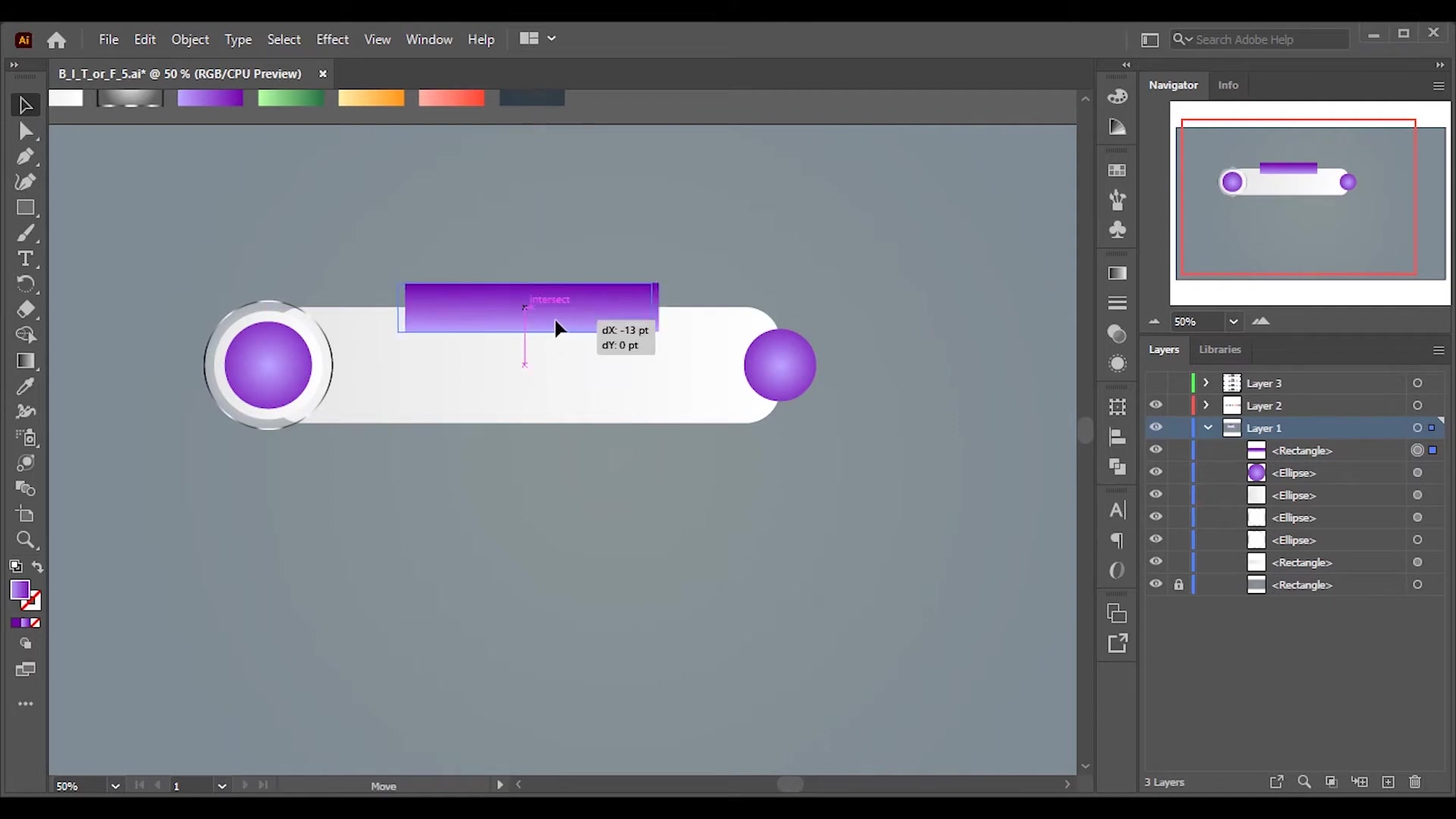Screen dimensions: 1456x819
Task: Pick the Eyedropper tool
Action: coord(25,386)
